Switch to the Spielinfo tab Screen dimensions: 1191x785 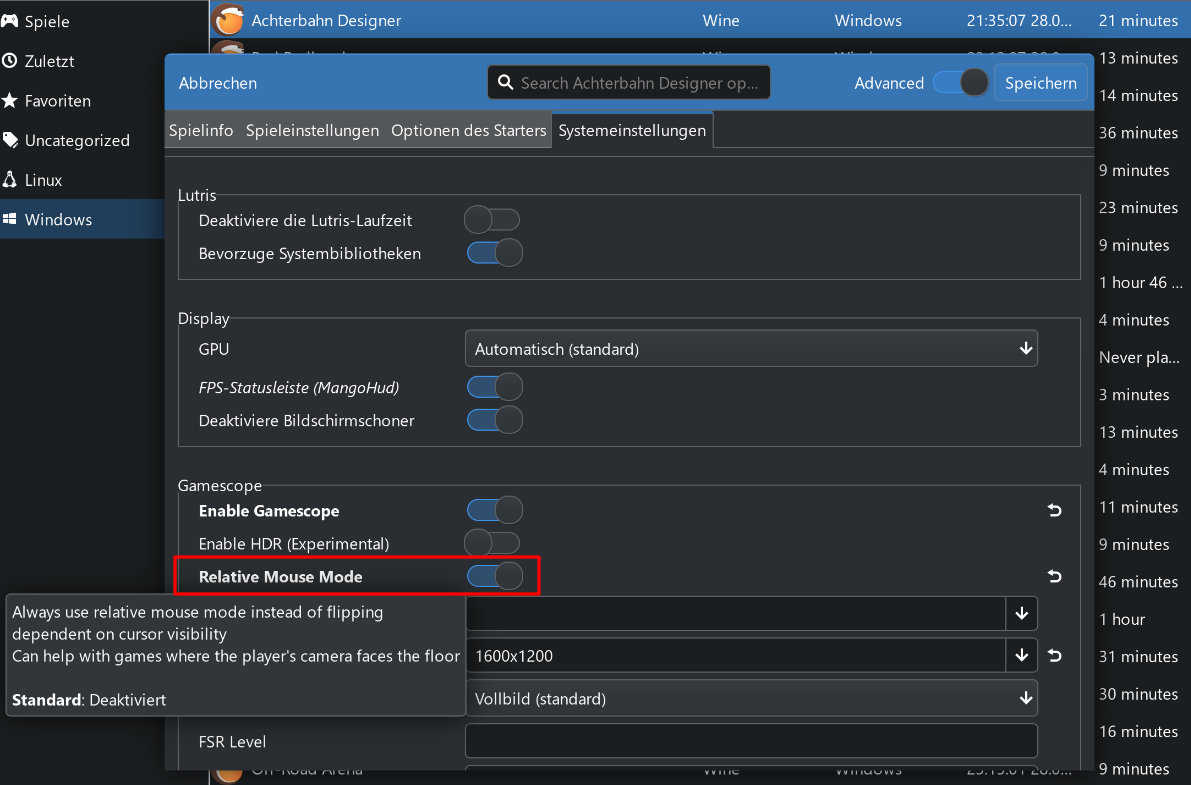pos(201,130)
